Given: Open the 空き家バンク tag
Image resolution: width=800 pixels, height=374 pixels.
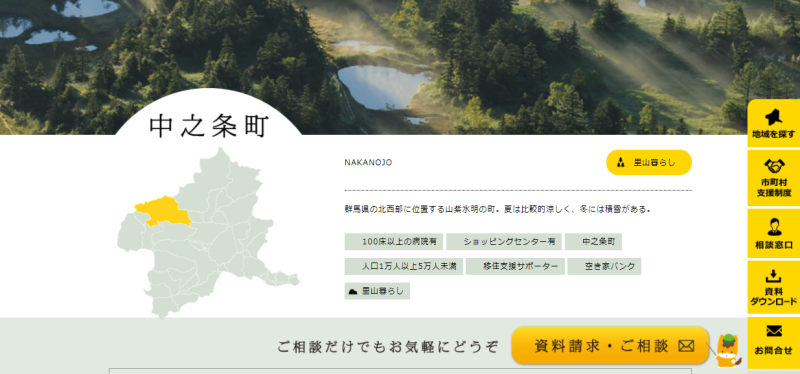Looking at the screenshot, I should coord(604,266).
